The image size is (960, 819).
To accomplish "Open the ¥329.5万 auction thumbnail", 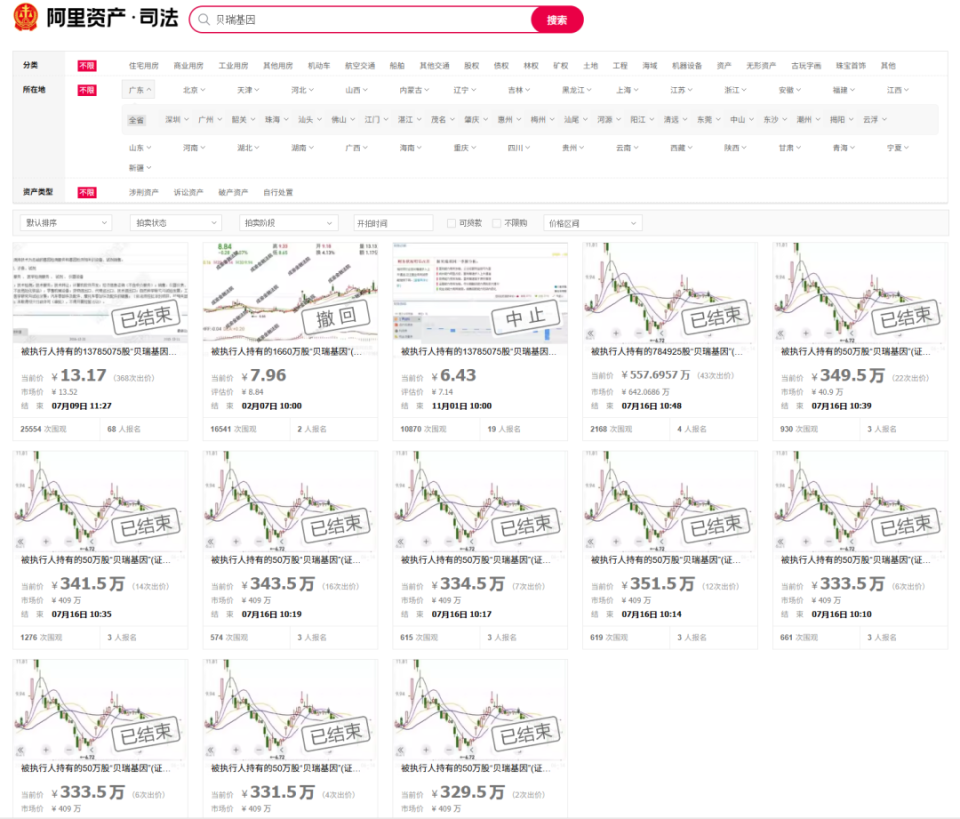I will coord(480,709).
